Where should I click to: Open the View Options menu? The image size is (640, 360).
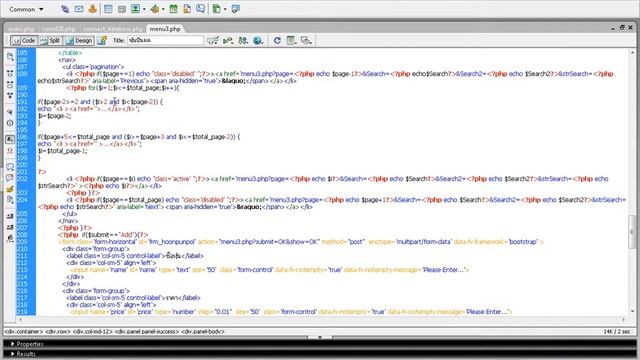click(291, 40)
